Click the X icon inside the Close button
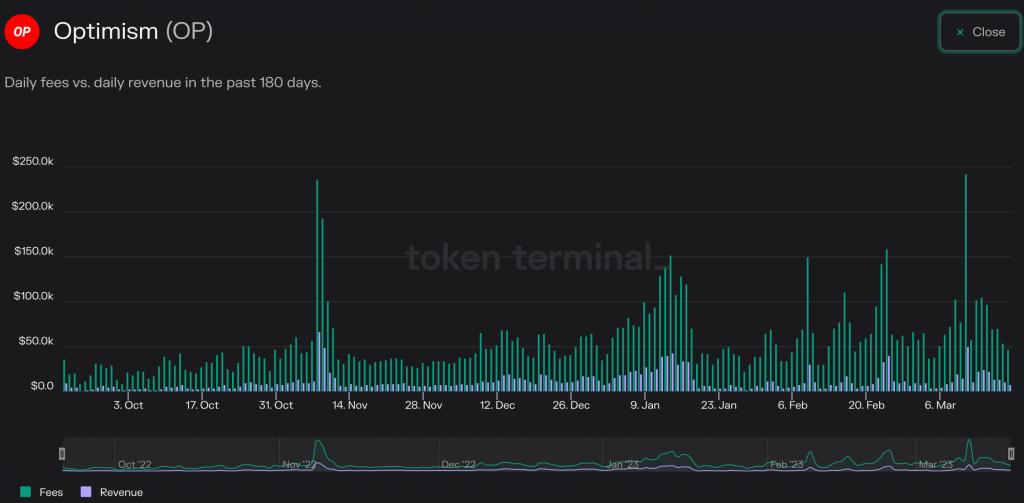Viewport: 1024px width, 503px height. click(960, 32)
